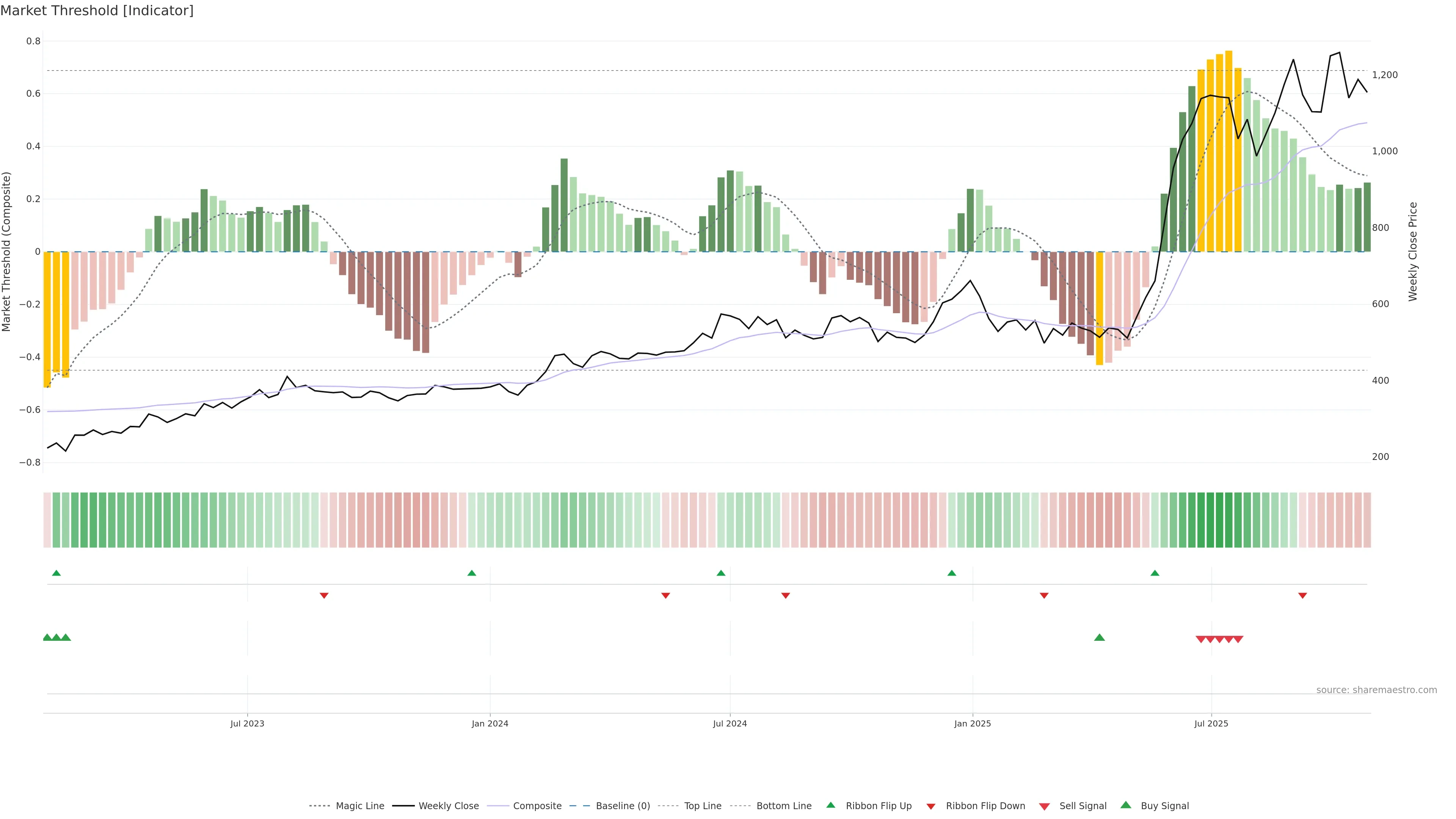Click the Market Threshold [Indicator] chart title
The height and width of the screenshot is (819, 1456).
97,11
